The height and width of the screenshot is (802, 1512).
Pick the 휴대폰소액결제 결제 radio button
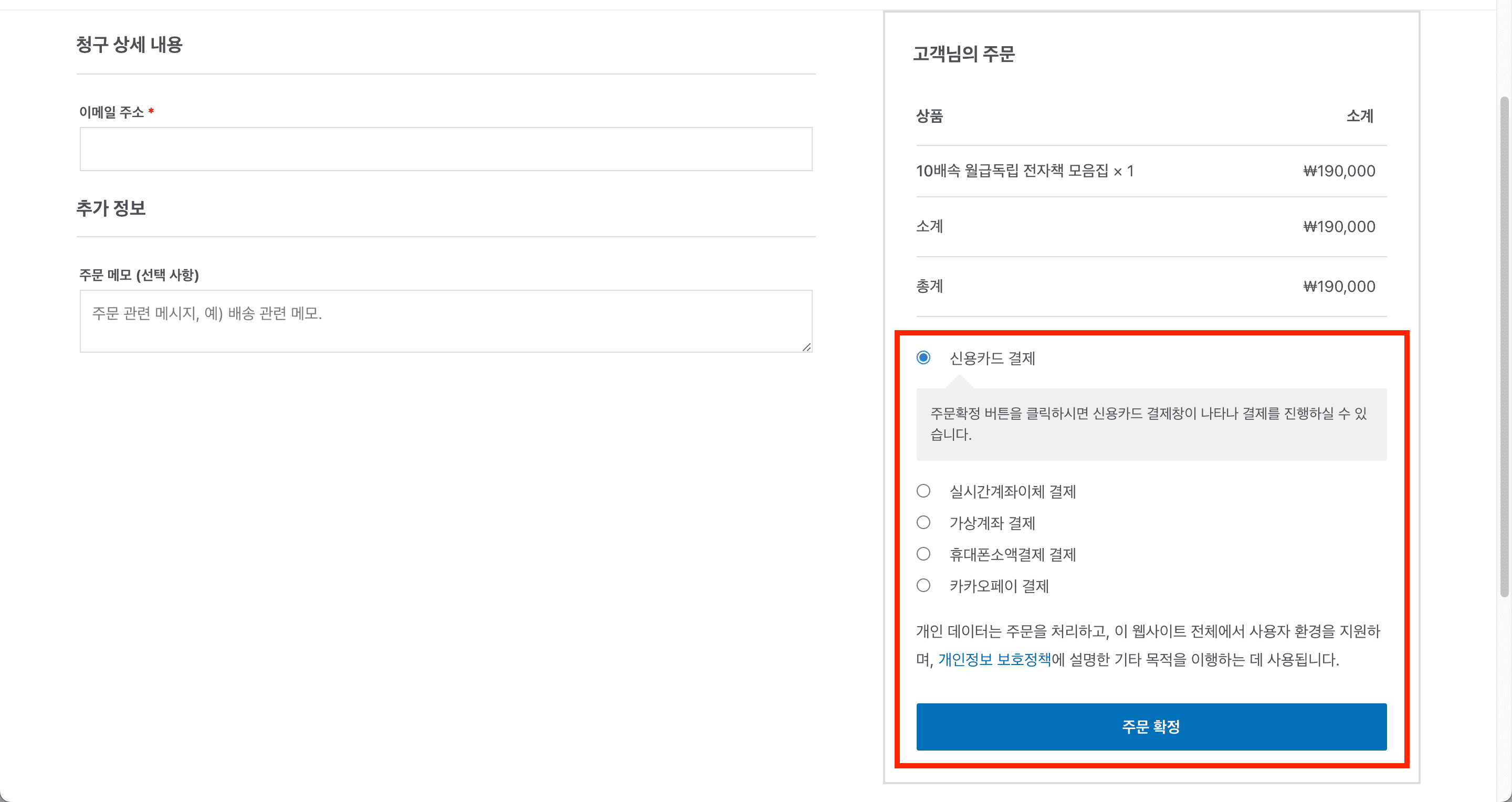pos(923,554)
